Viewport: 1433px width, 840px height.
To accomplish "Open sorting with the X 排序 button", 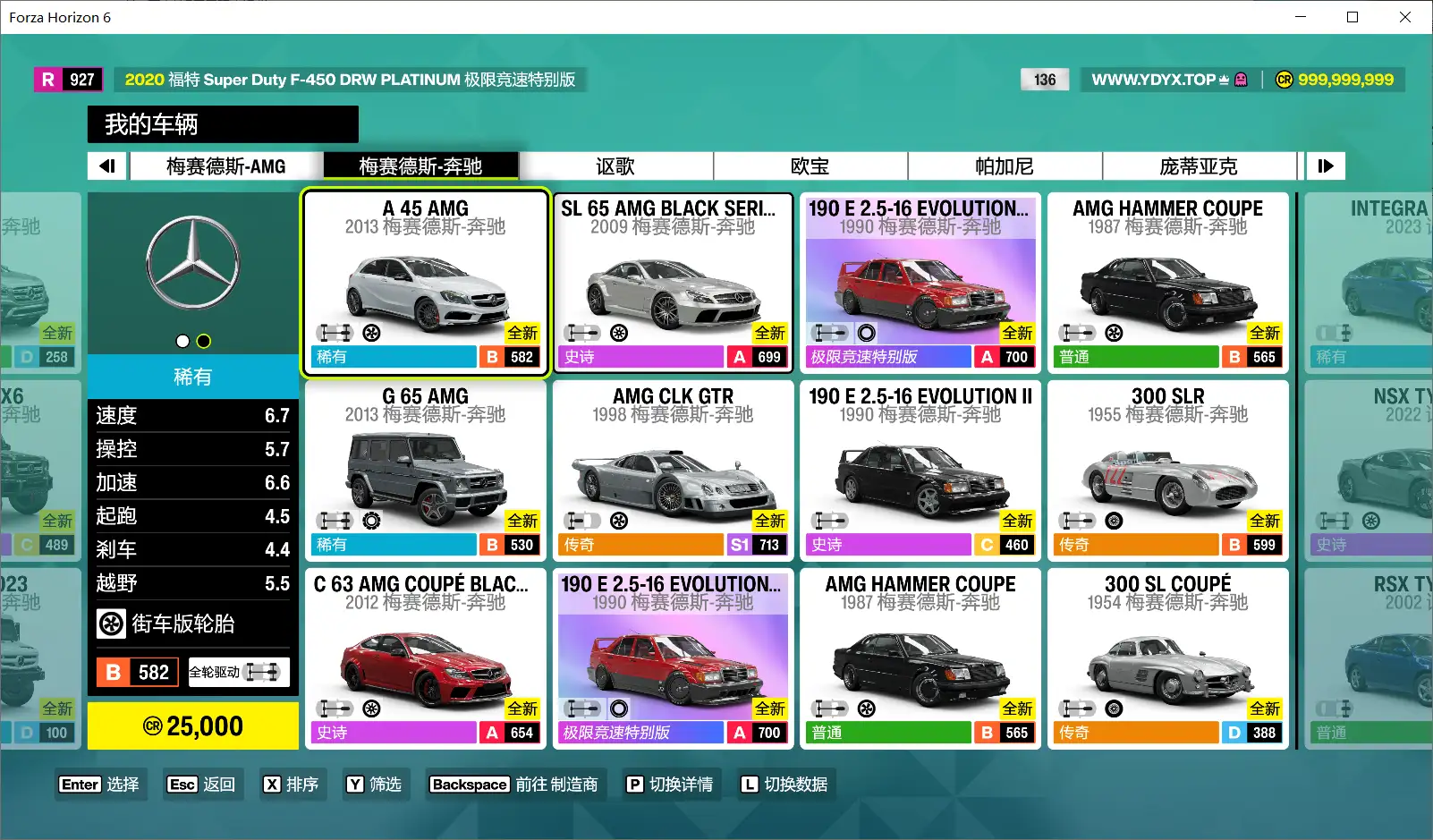I will 291,785.
